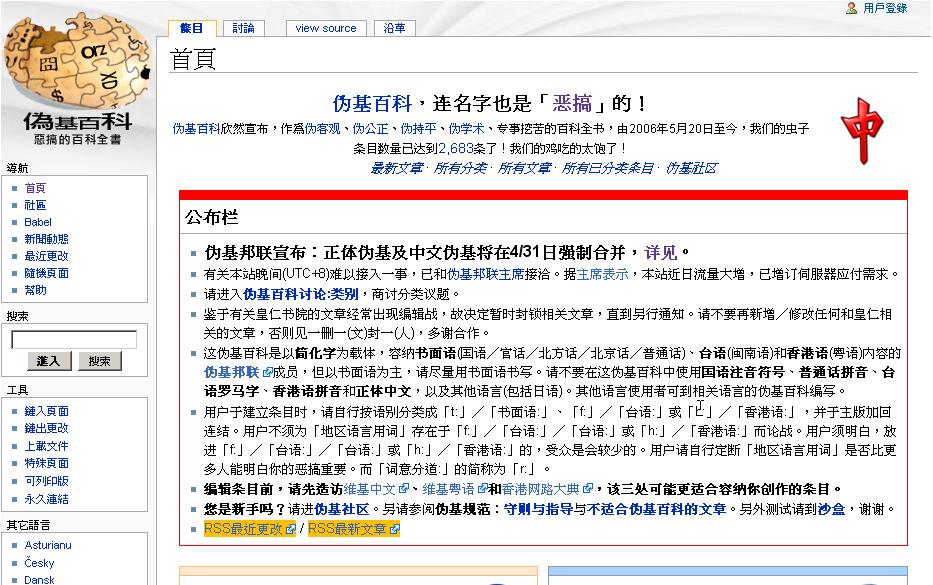The height and width of the screenshot is (585, 933).
Task: Click the red 中 mahjong tile image
Action: coord(862,130)
